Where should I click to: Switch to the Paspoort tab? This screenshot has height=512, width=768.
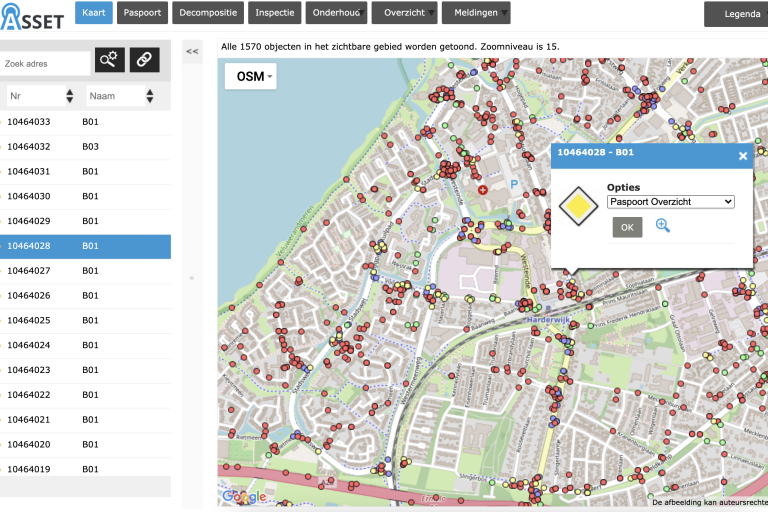[x=142, y=13]
